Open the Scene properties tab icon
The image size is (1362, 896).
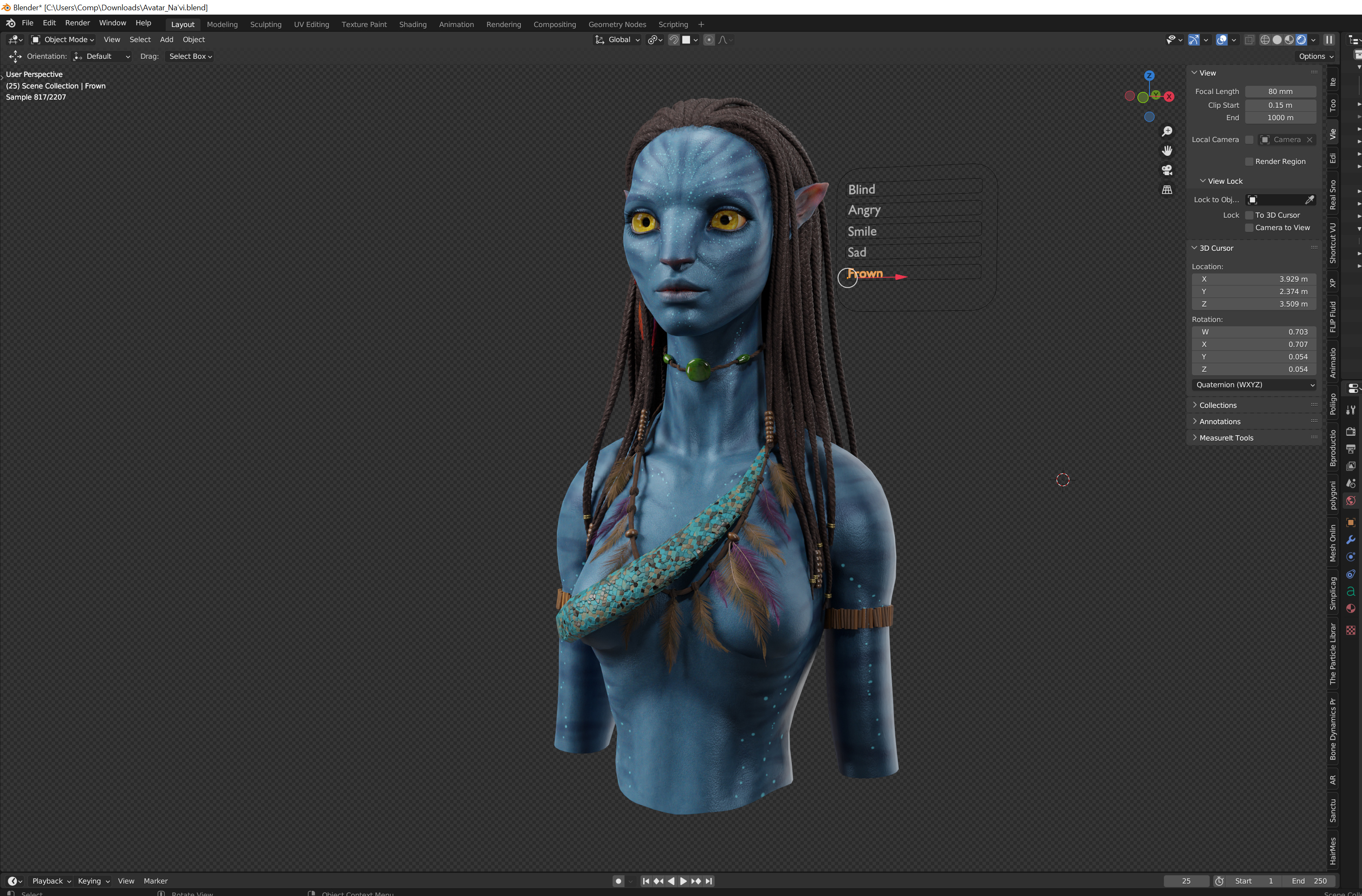coord(1350,483)
